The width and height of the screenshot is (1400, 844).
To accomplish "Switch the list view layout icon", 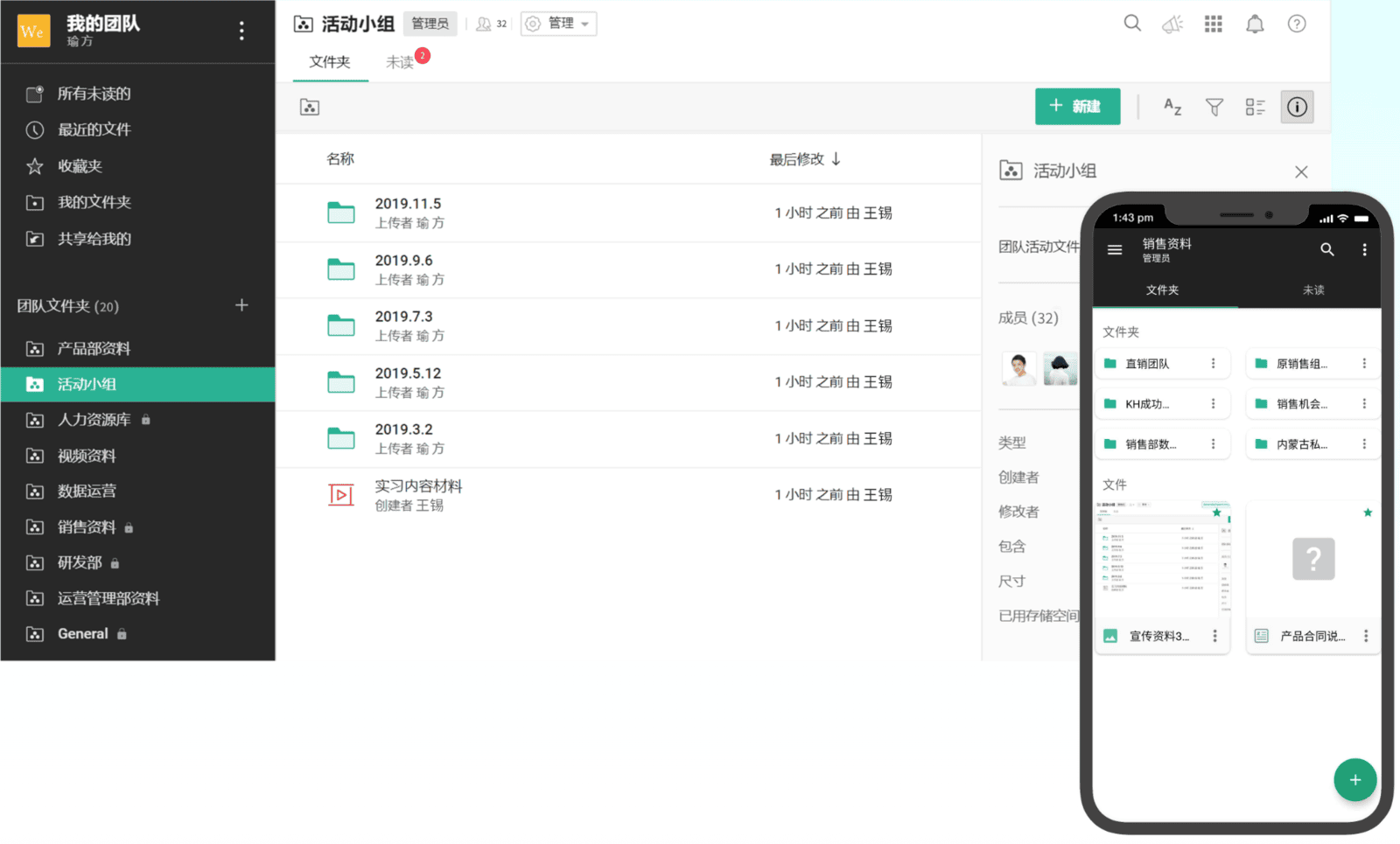I will 1256,107.
